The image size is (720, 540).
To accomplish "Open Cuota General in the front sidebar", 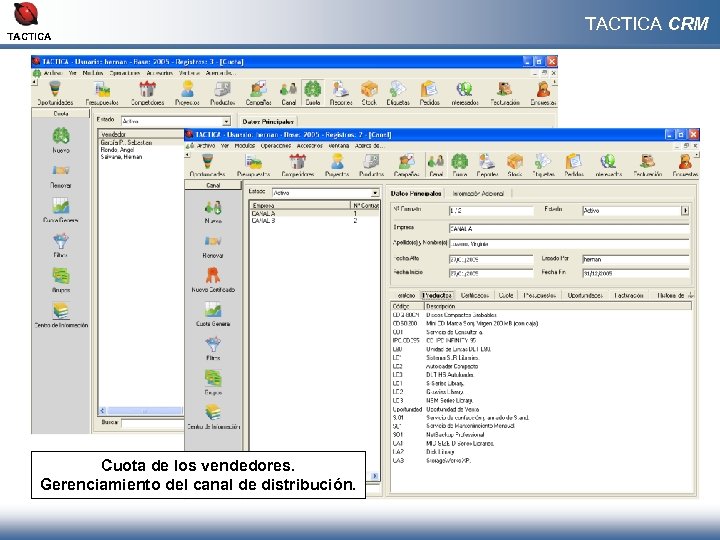I will [213, 312].
